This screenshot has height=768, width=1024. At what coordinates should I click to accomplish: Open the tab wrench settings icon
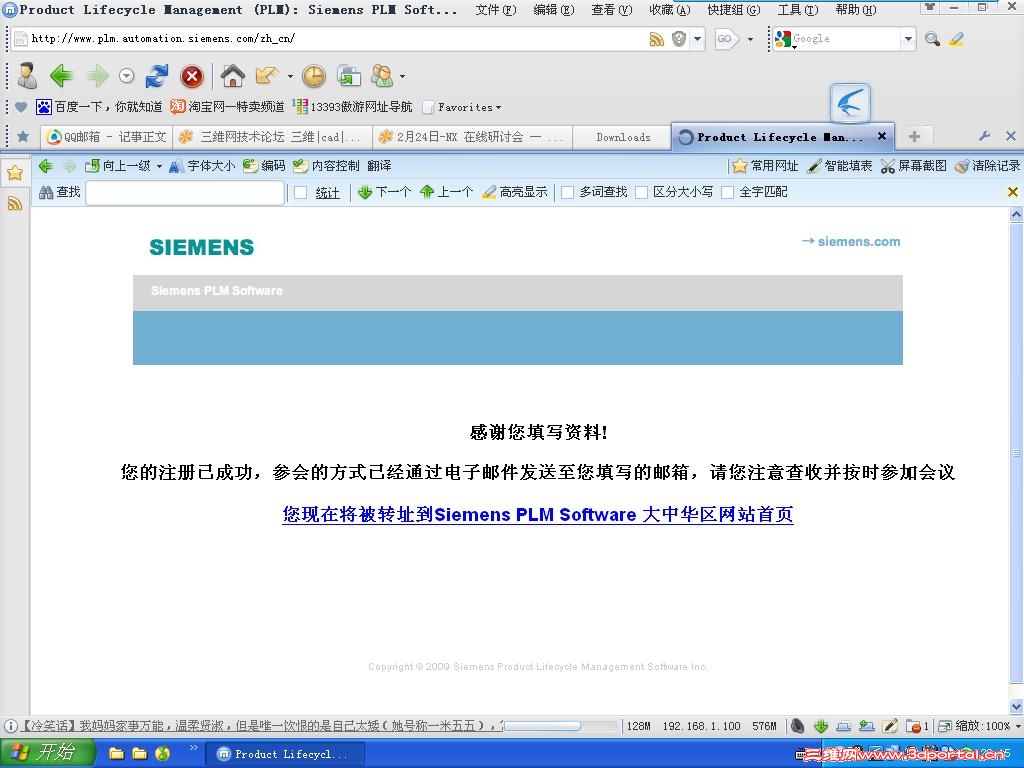click(984, 136)
